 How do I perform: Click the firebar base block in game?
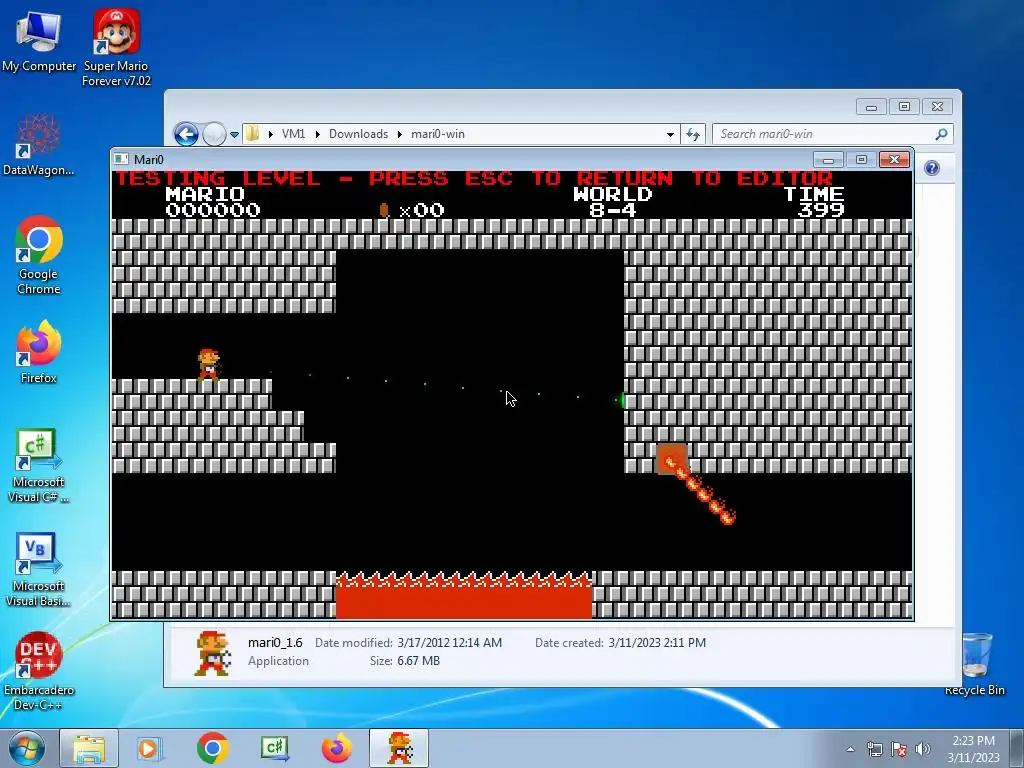tap(672, 460)
